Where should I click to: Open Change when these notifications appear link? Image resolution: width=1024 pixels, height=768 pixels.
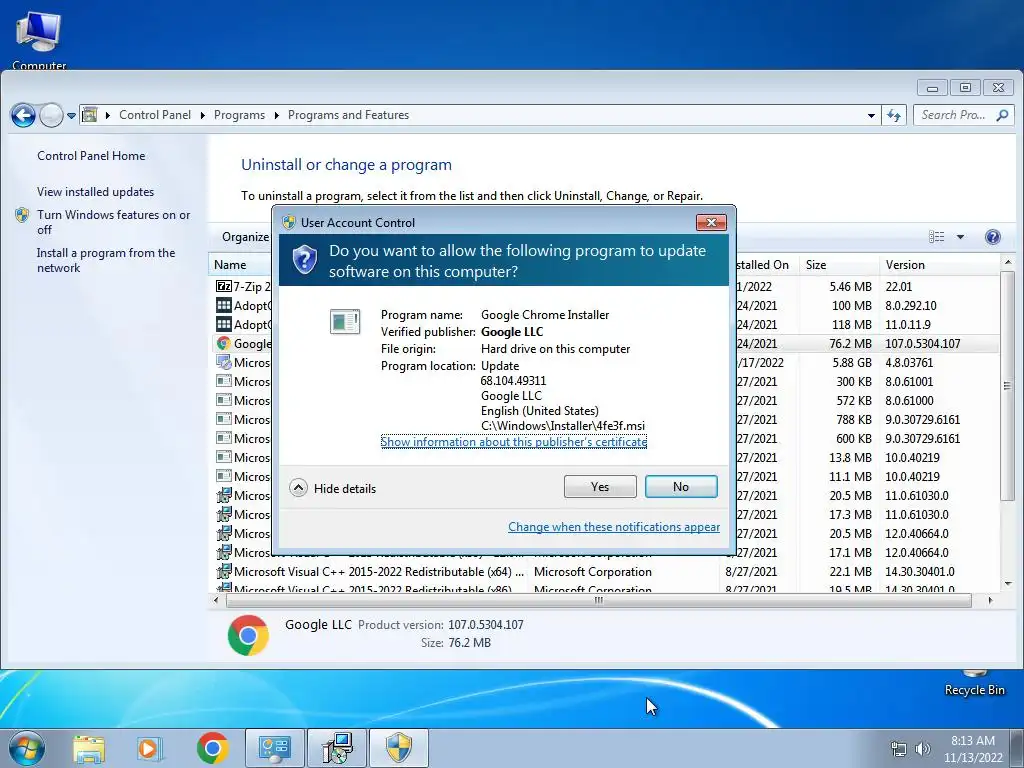point(614,527)
